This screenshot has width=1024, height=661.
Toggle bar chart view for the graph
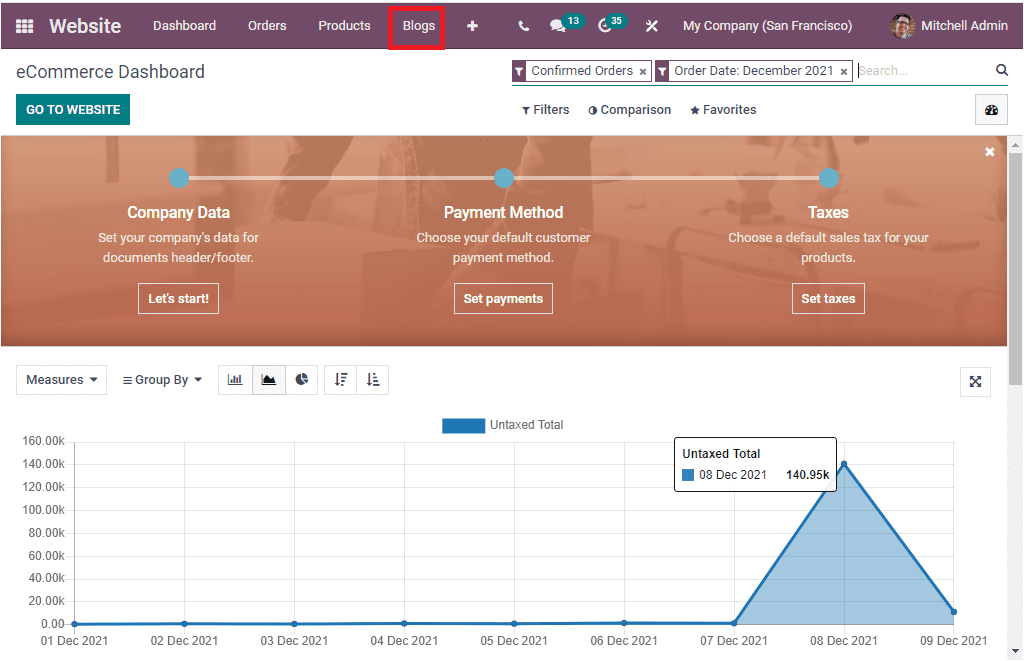tap(235, 380)
